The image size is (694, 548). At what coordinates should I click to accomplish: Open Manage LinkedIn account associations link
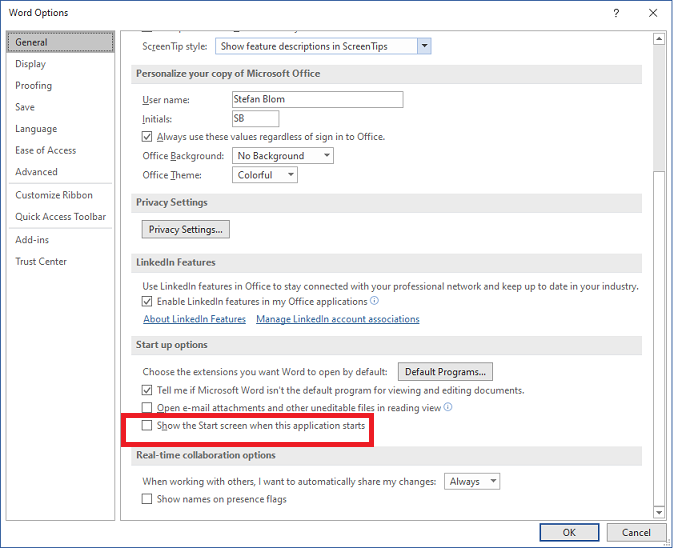(x=338, y=319)
